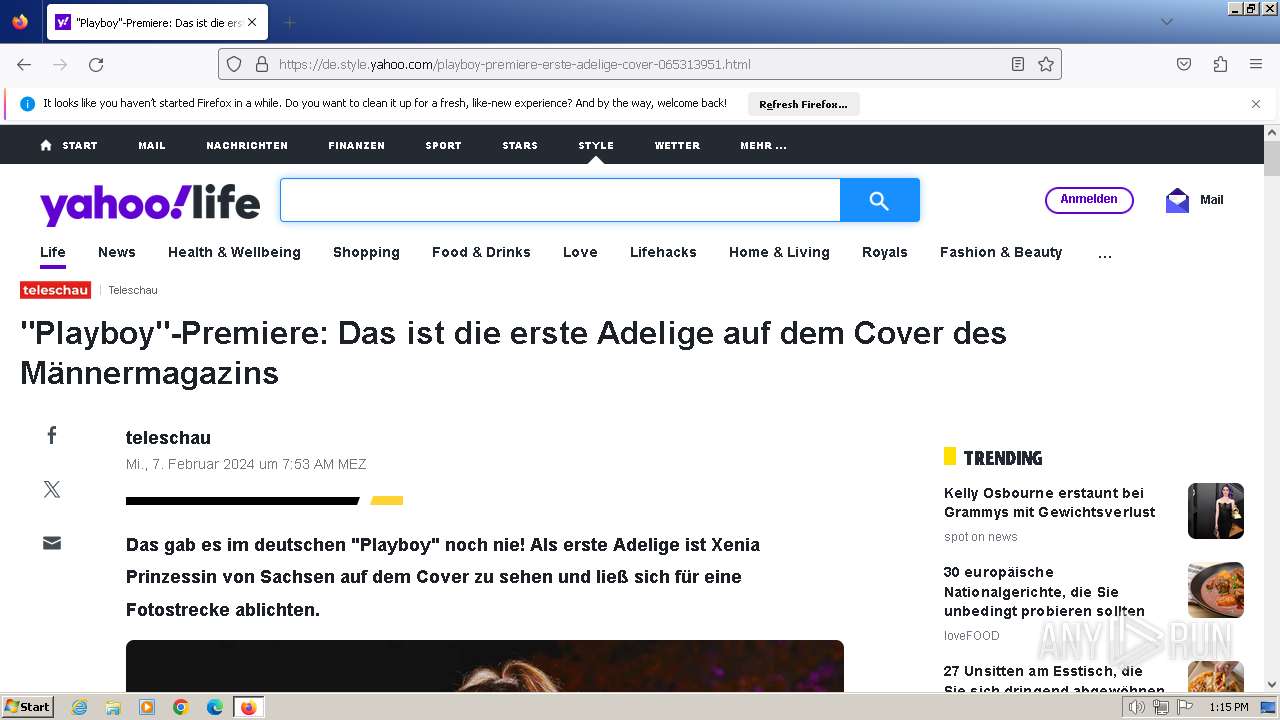The width and height of the screenshot is (1280, 720).
Task: Open the Shopping category
Action: (x=366, y=252)
